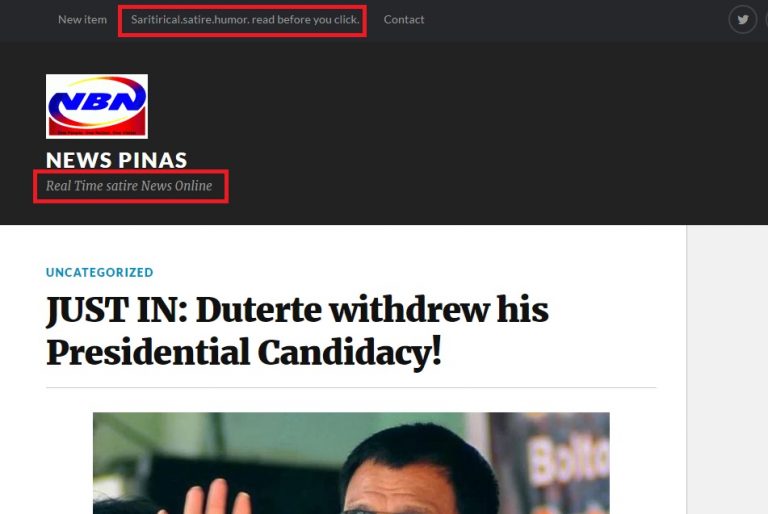
Task: Click the NEWS PINAS site title
Action: tap(117, 160)
